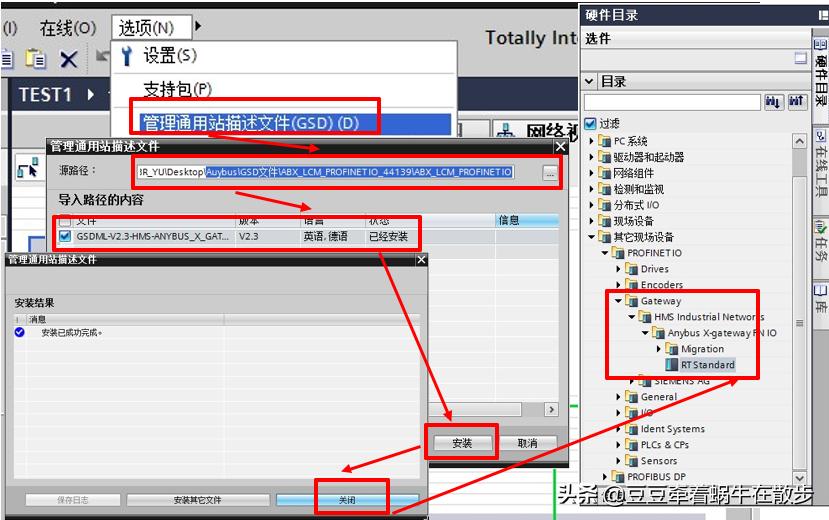Click the TEST1 project breadcrumb
This screenshot has height=520, width=829.
[x=45, y=95]
